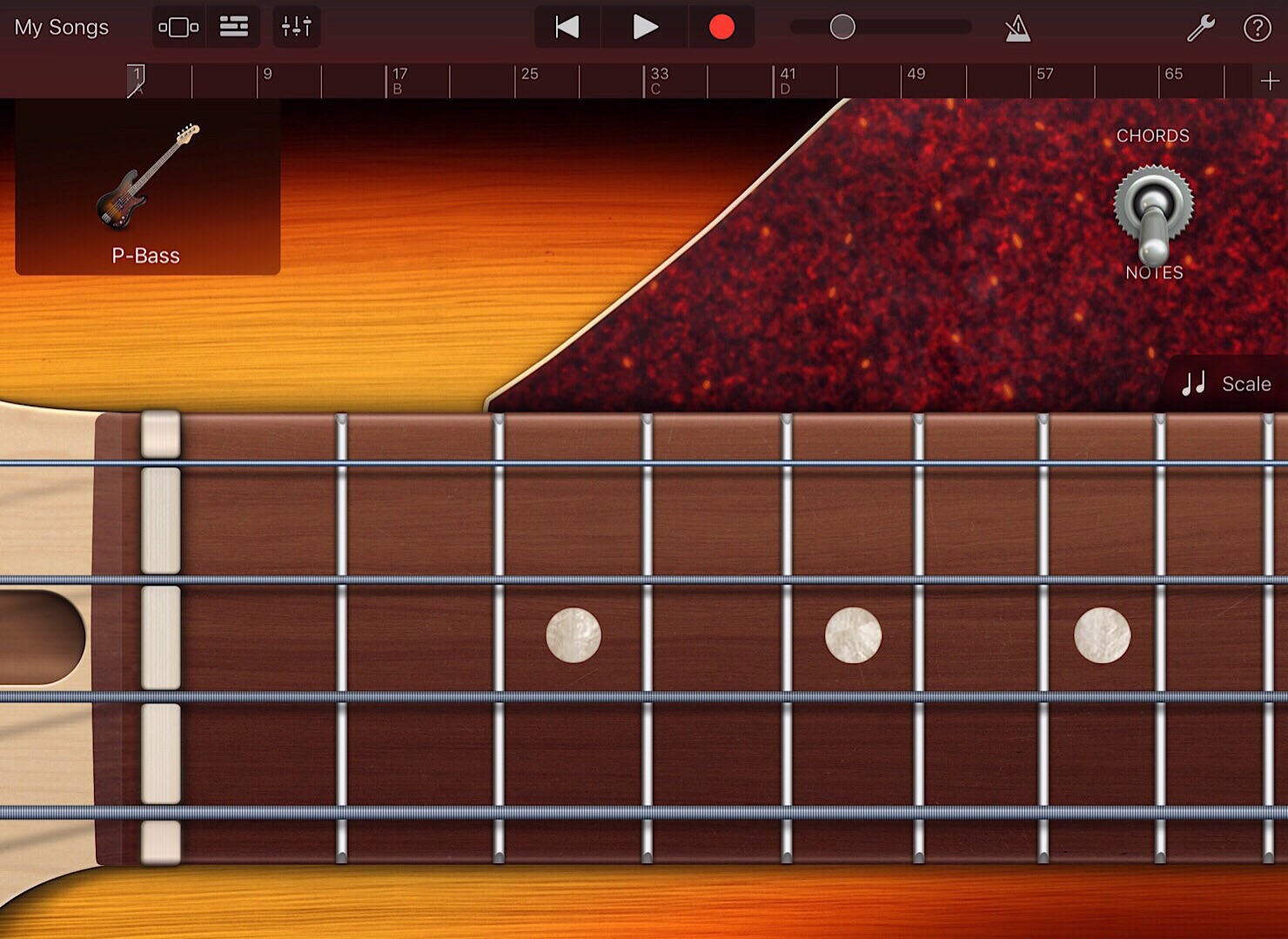This screenshot has height=939, width=1288.
Task: Toggle the metronome
Action: click(1017, 28)
